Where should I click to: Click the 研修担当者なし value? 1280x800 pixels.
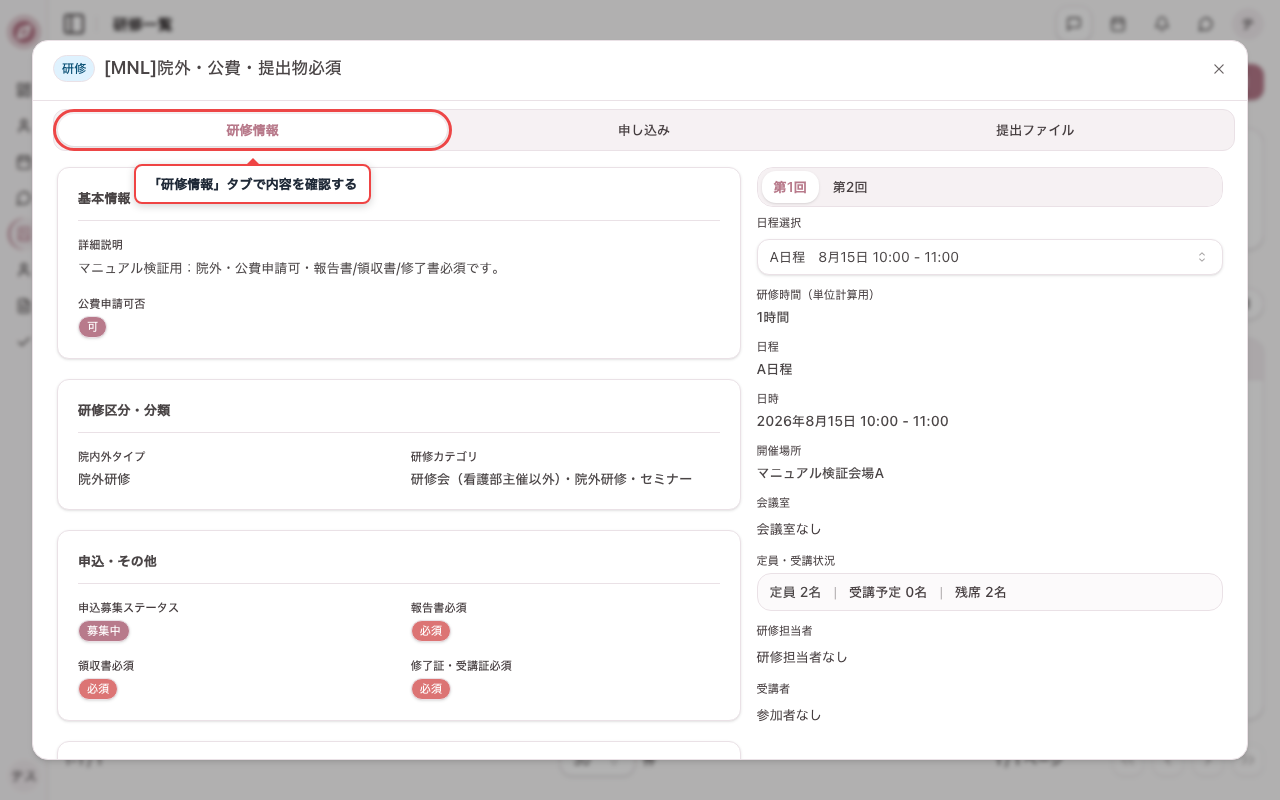click(x=802, y=657)
